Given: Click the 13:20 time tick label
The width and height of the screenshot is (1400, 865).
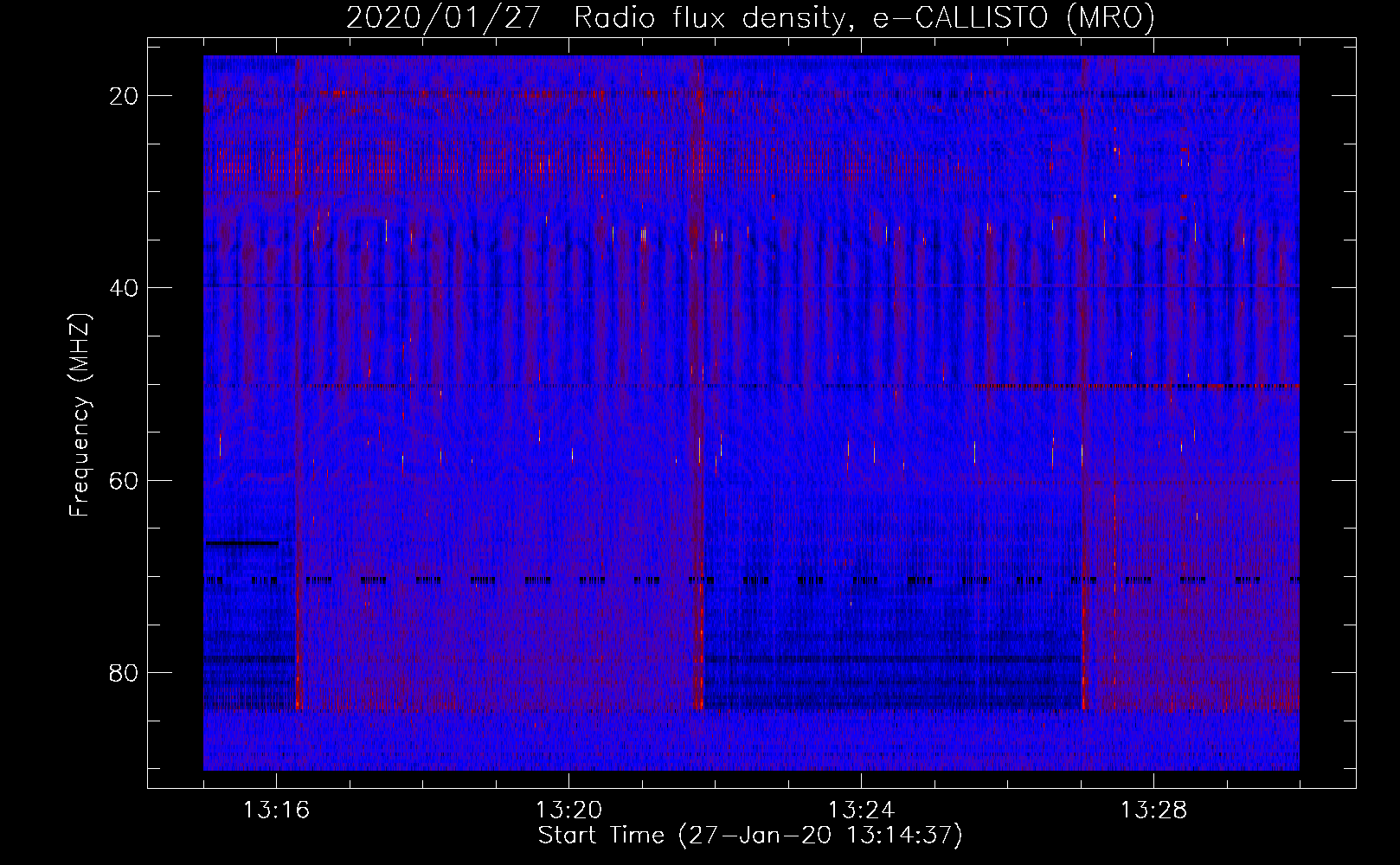Looking at the screenshot, I should [x=568, y=811].
